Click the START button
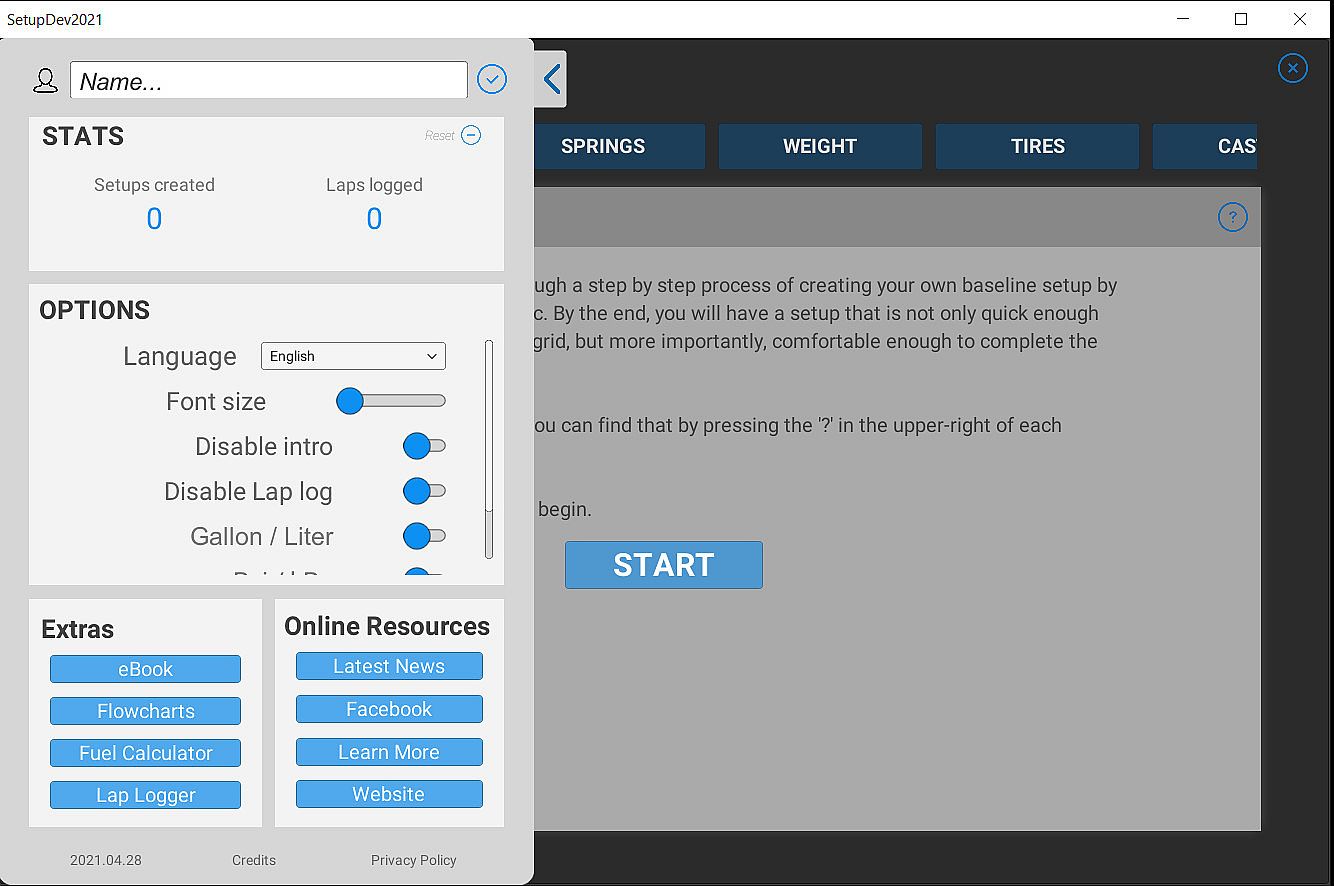This screenshot has height=886, width=1334. [664, 565]
